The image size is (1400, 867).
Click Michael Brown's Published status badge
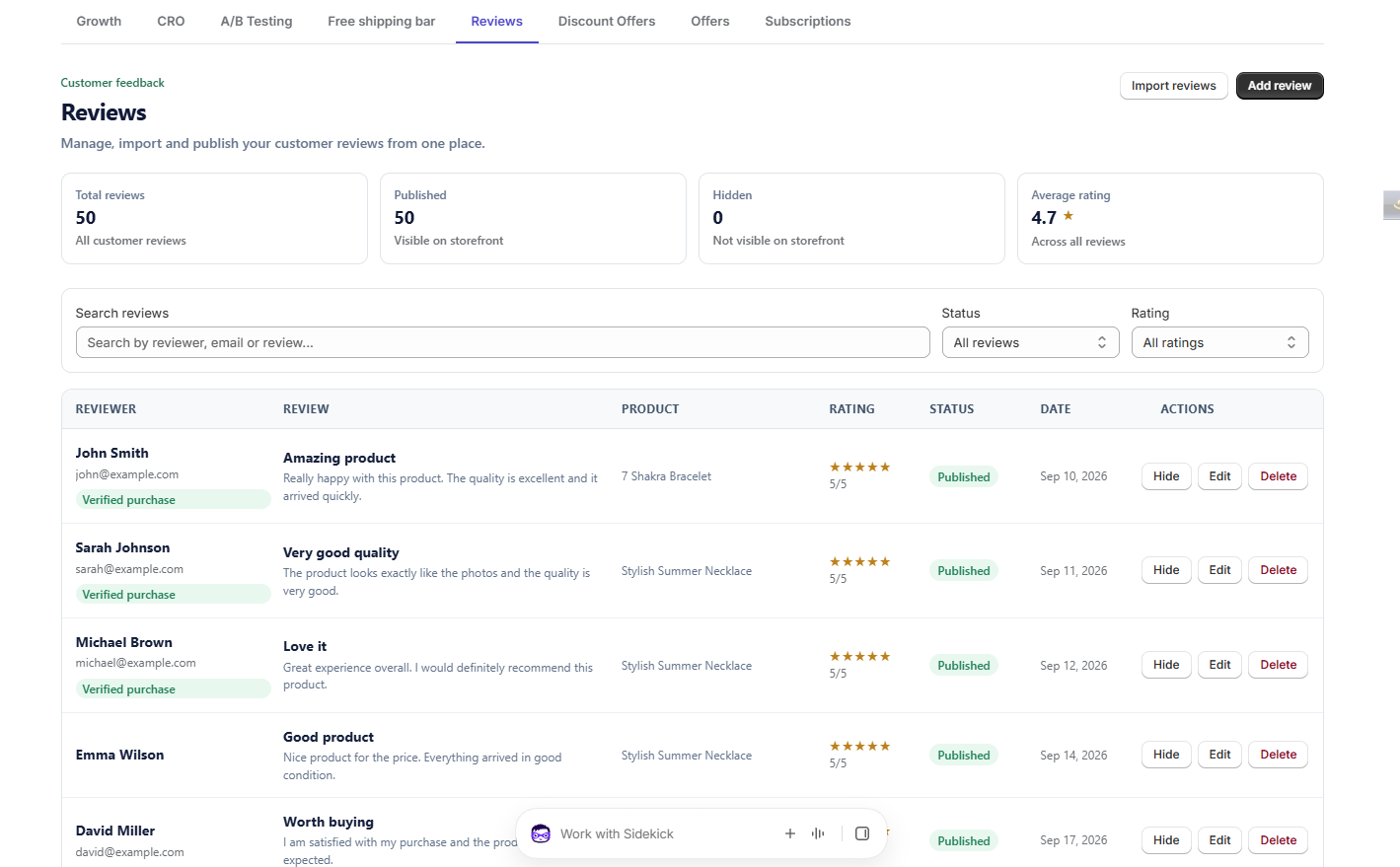coord(964,666)
